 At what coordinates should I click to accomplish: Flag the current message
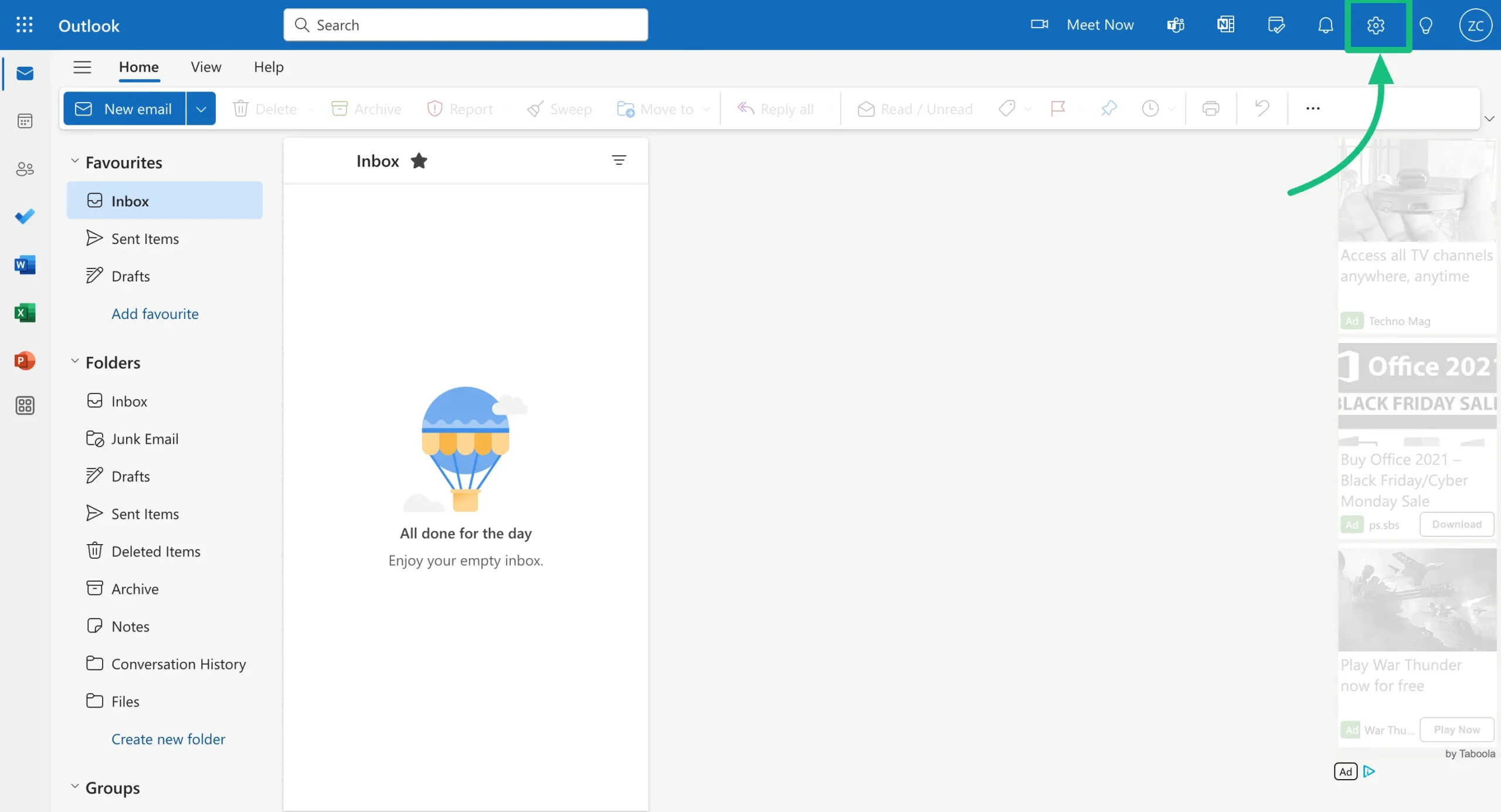click(1058, 108)
